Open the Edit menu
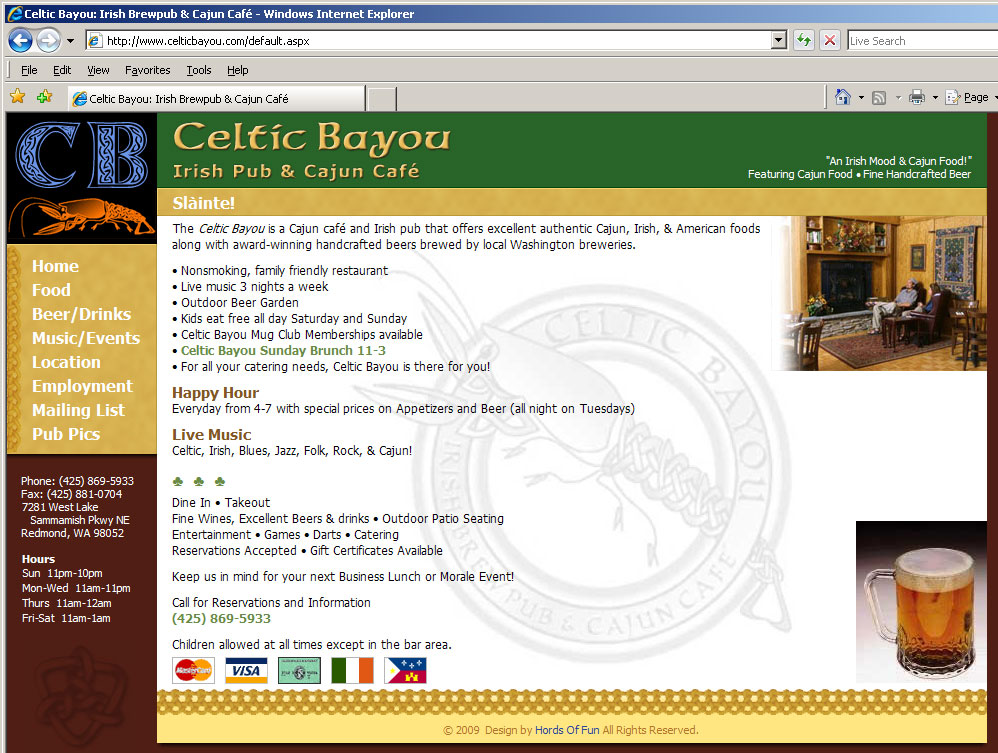 (62, 70)
